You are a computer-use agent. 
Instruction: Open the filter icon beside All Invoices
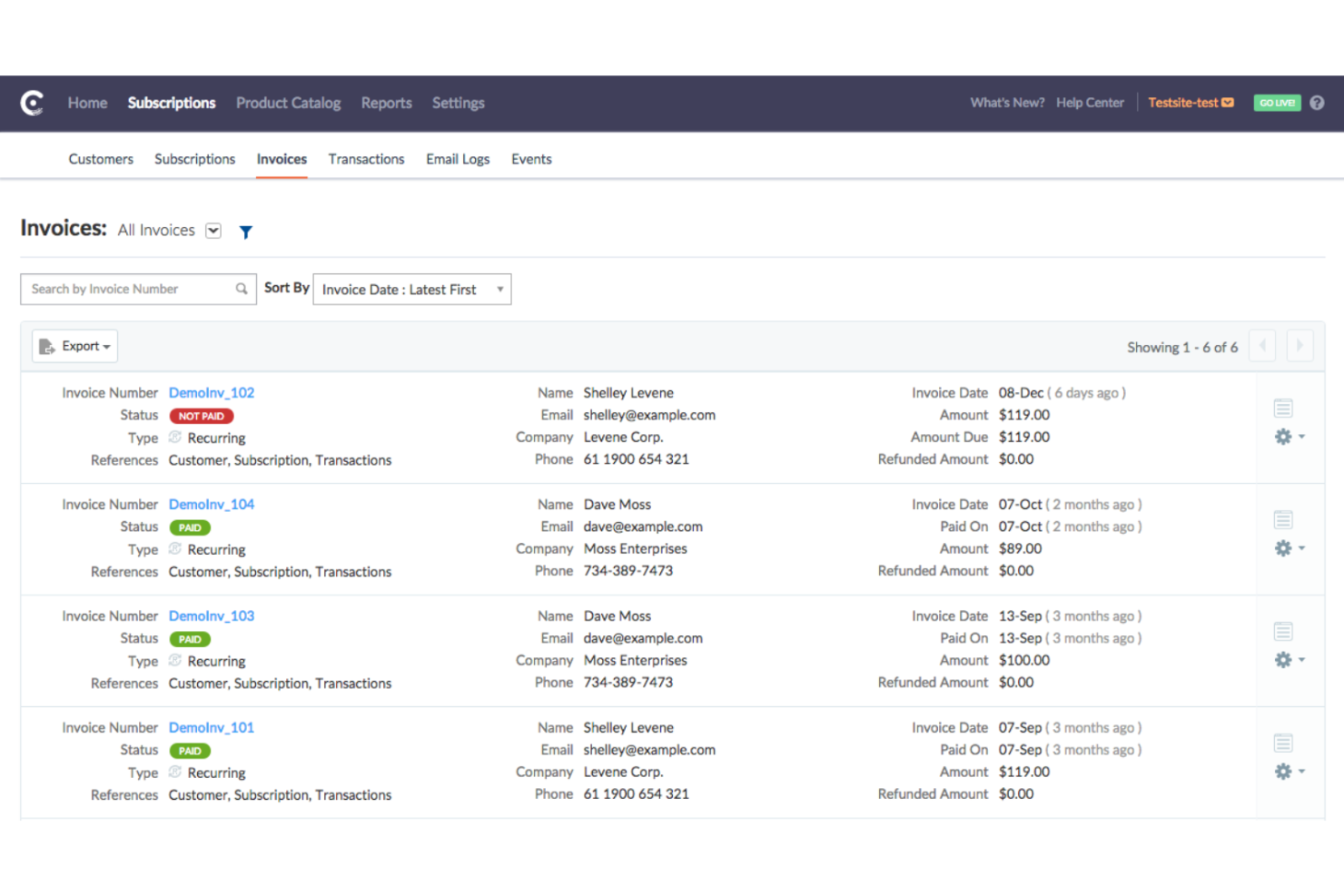245,231
